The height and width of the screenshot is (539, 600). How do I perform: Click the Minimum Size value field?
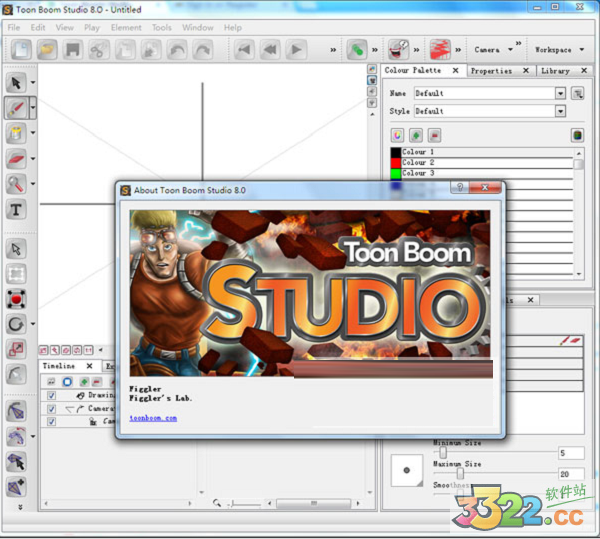coord(571,453)
